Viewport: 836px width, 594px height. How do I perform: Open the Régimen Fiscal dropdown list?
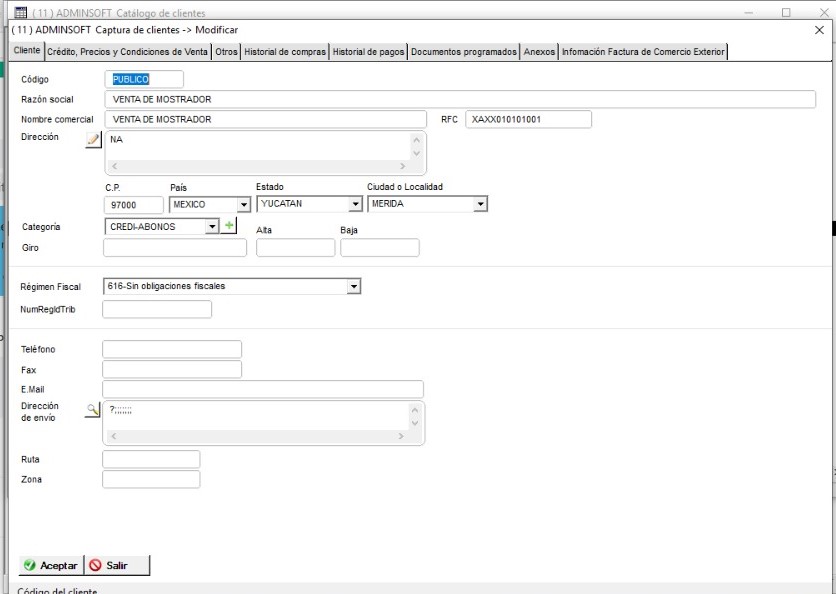pos(353,287)
